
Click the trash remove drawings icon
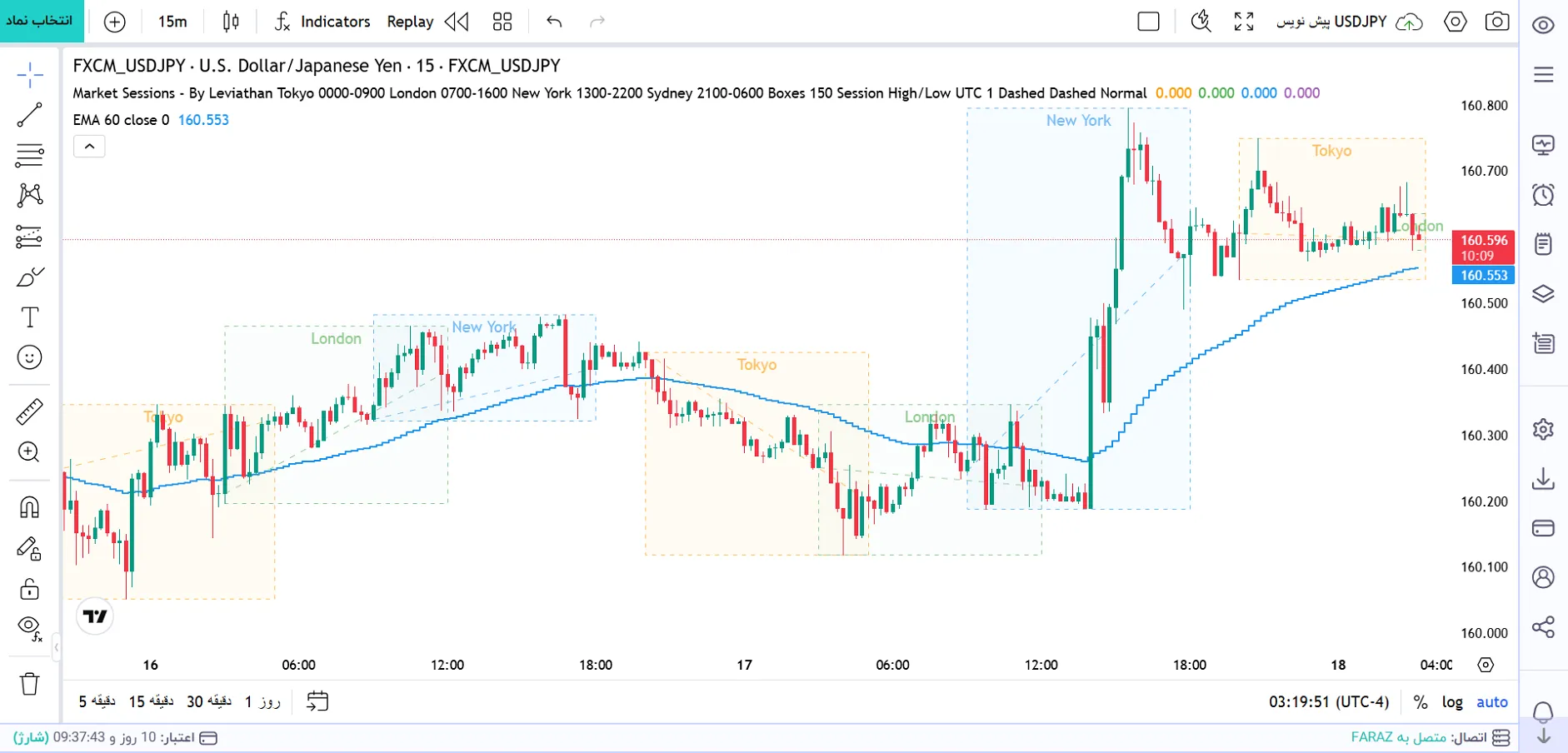tap(29, 684)
